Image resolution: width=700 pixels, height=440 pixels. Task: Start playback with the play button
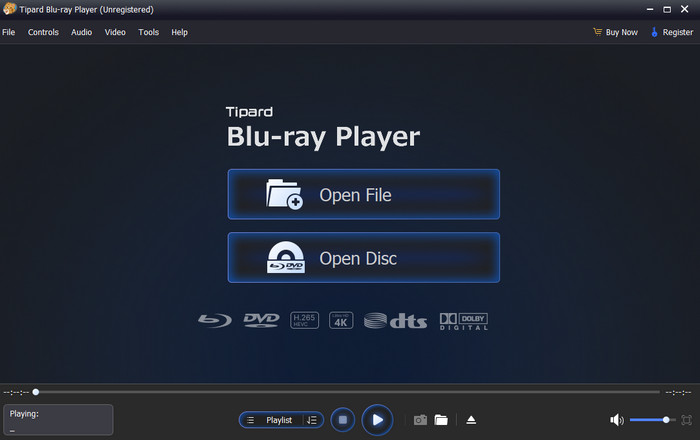point(377,419)
